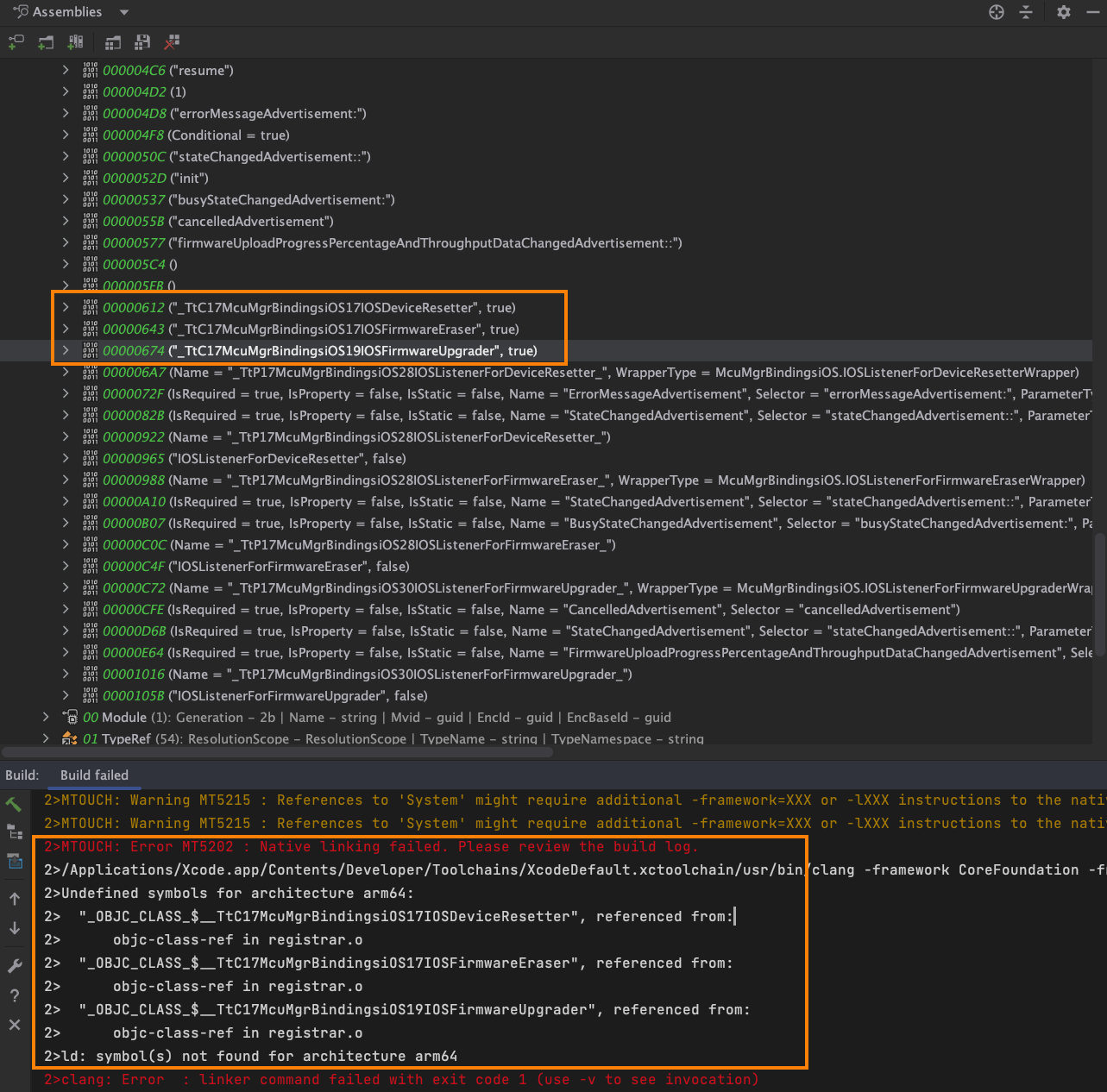Click the binary icon of row 00000612
Screen dimensions: 1107x1092
(91, 307)
